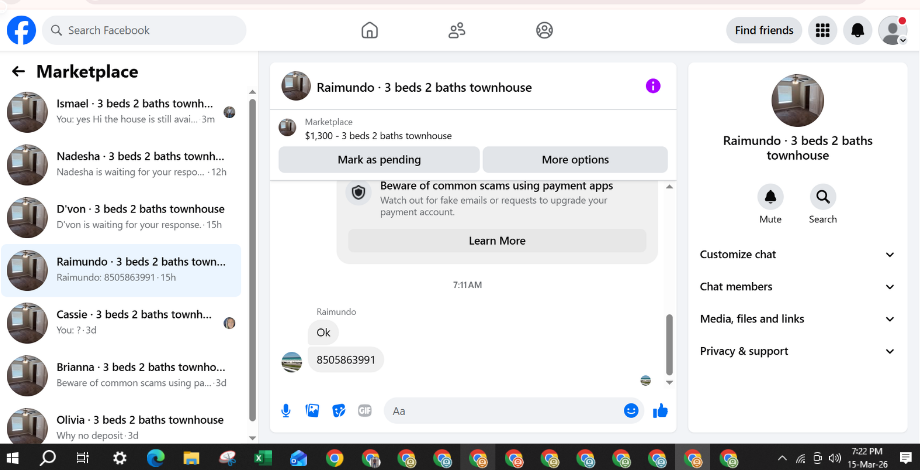Open the emoji picker in the message box

pos(631,411)
